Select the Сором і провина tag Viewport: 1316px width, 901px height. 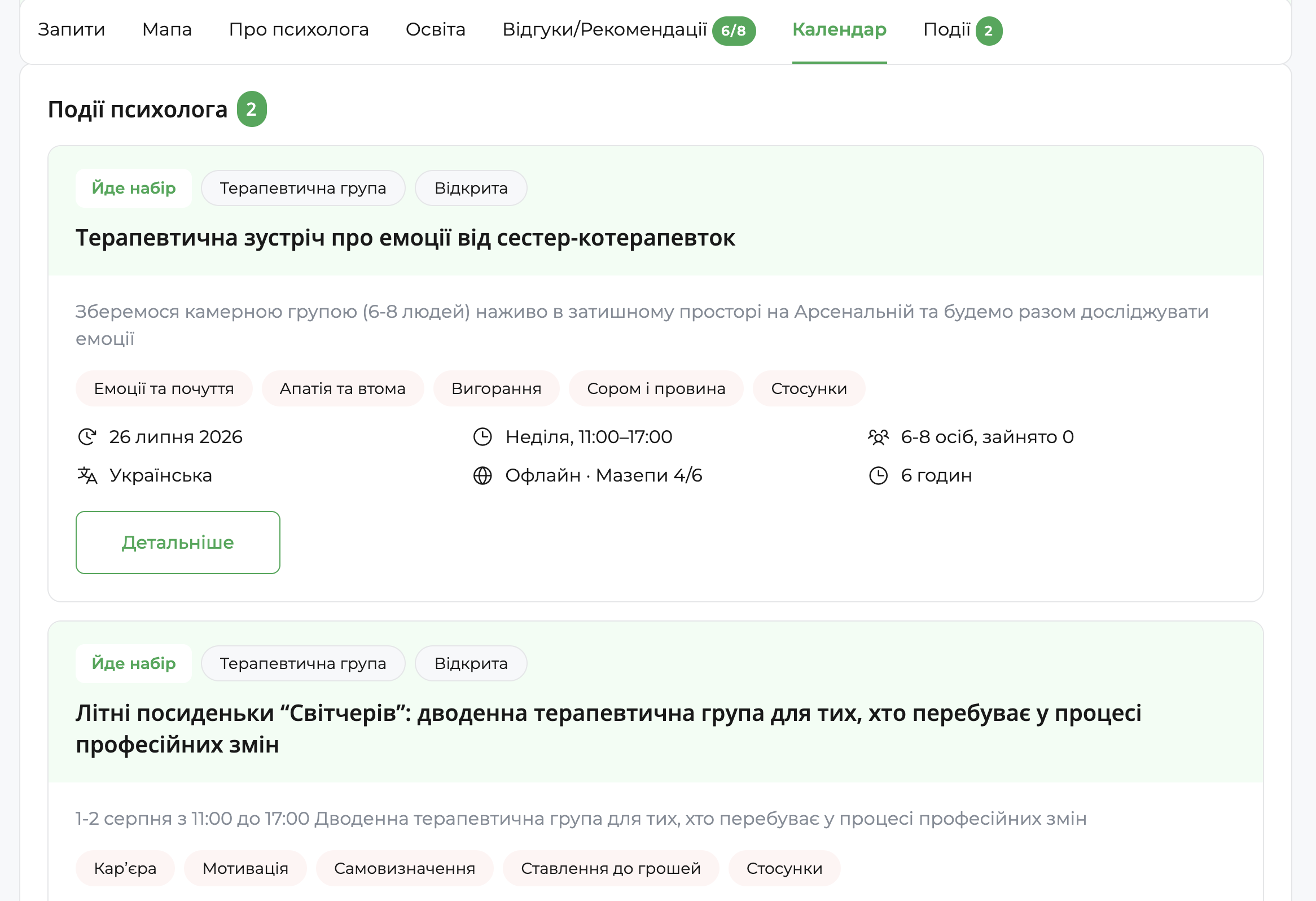tap(656, 388)
